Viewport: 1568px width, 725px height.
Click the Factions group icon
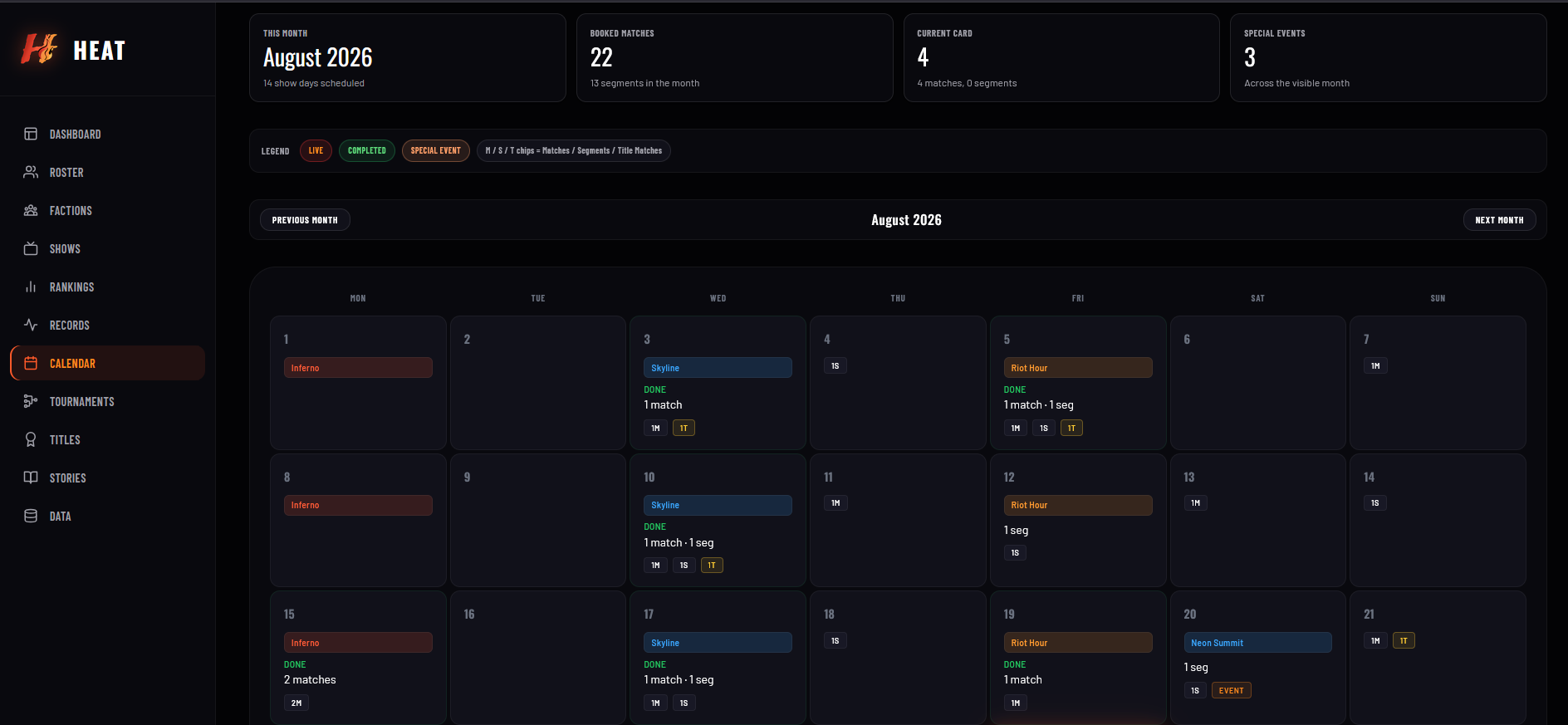(31, 210)
